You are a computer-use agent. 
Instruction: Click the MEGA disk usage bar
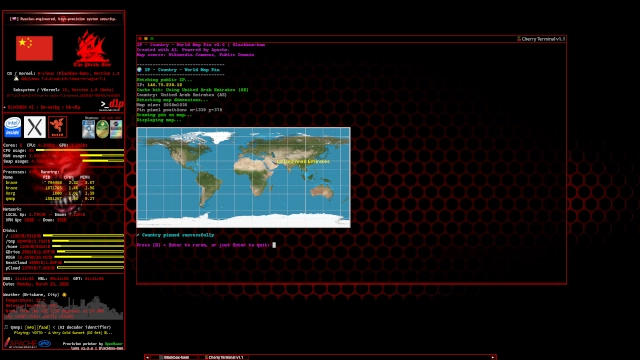pyautogui.click(x=89, y=257)
